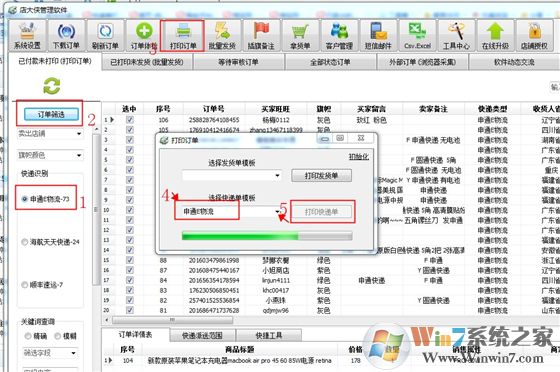This screenshot has height=372, width=560.
Task: Open 选择快递单模板 combo showing 申通E物流
Action: (232, 212)
